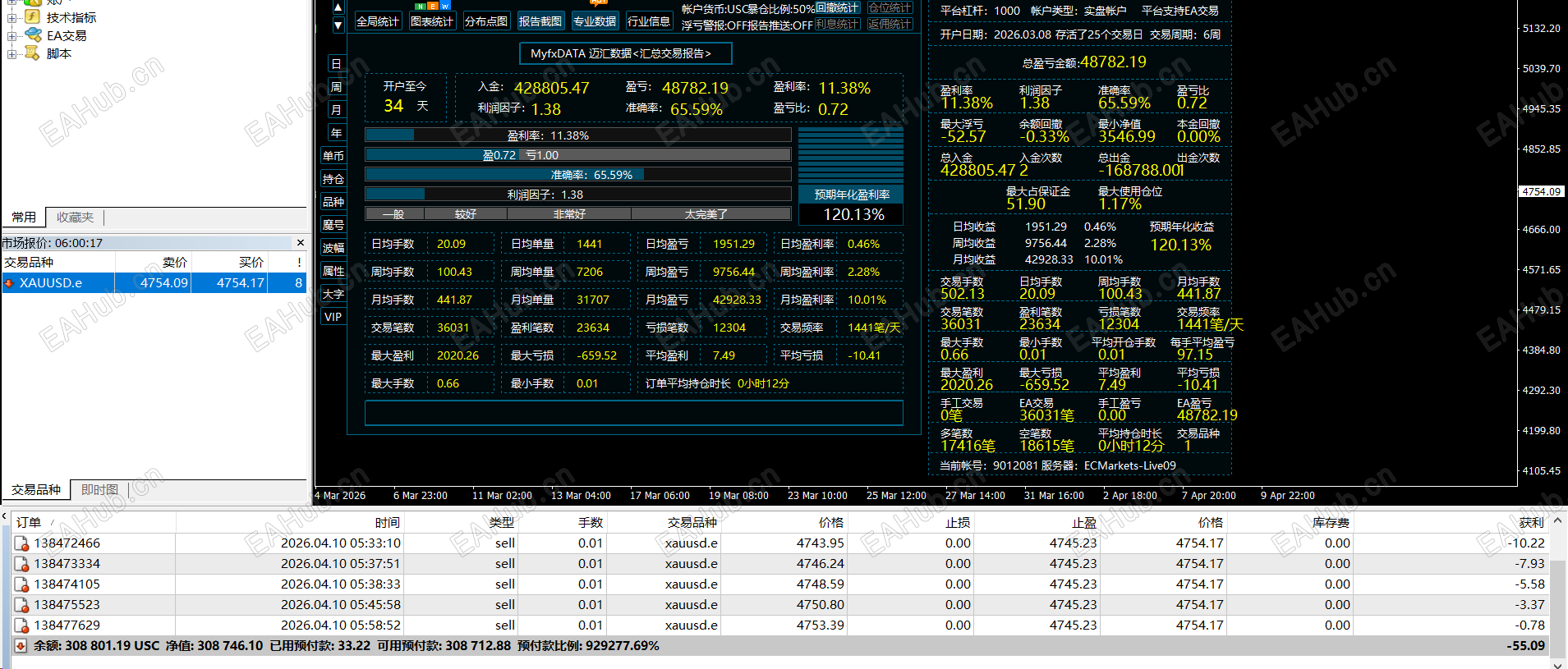Screen dimensions: 1568x669
Task: Click the 太完美了 rating segment
Action: click(x=710, y=214)
